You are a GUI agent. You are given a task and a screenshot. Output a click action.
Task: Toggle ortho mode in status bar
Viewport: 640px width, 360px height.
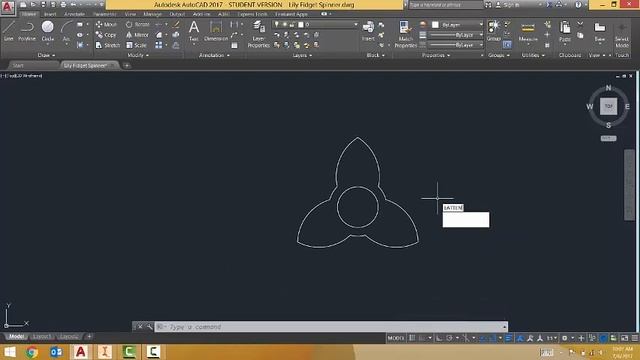pyautogui.click(x=439, y=338)
